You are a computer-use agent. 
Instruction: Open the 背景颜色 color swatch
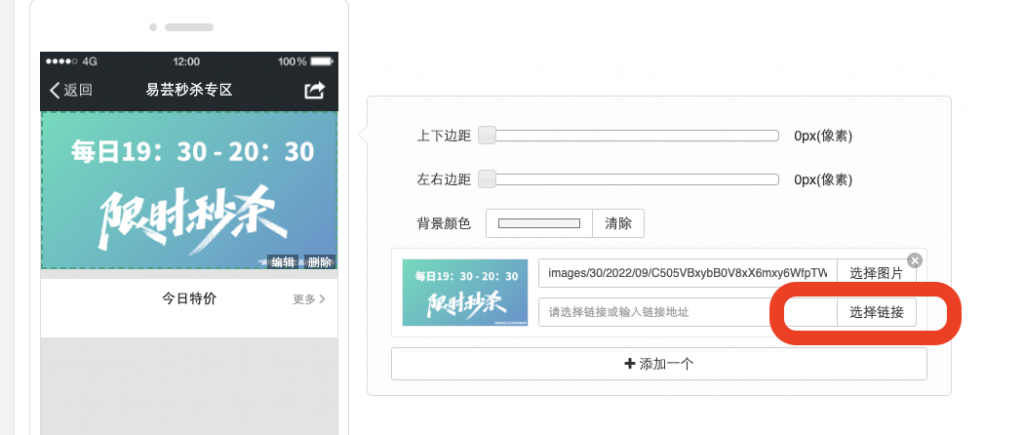[x=539, y=223]
